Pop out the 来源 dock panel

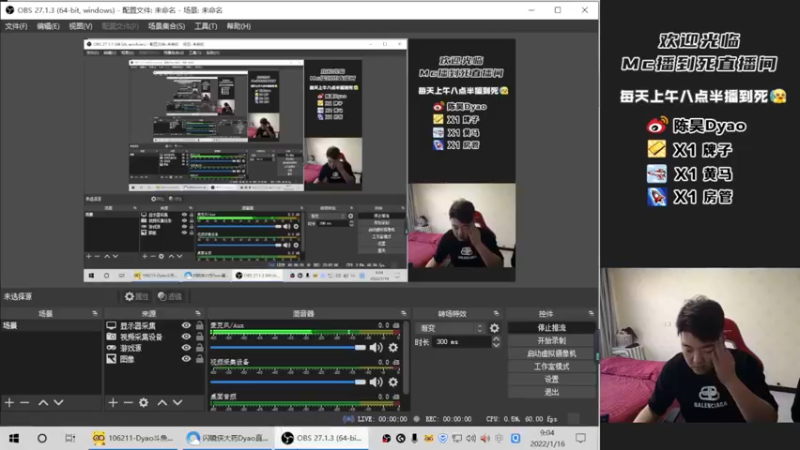pyautogui.click(x=198, y=313)
